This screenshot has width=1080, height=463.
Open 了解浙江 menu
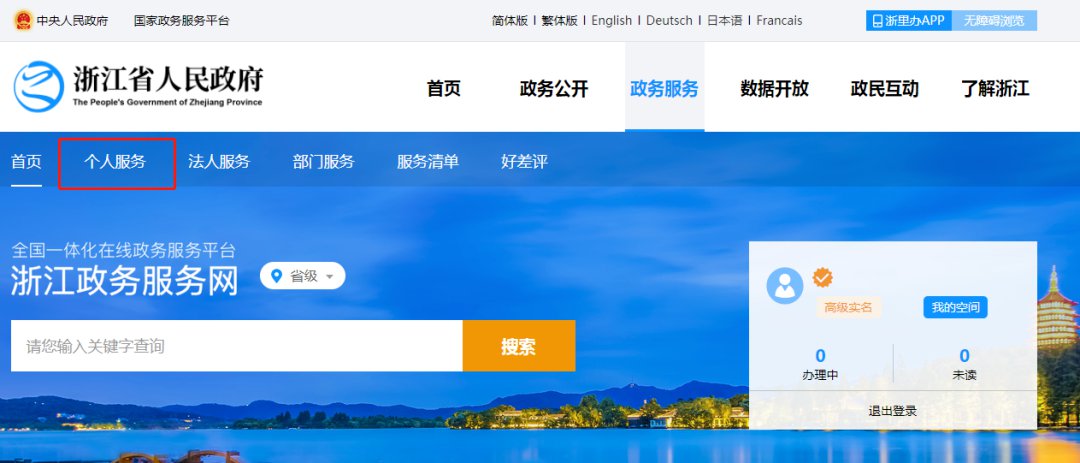click(x=995, y=89)
